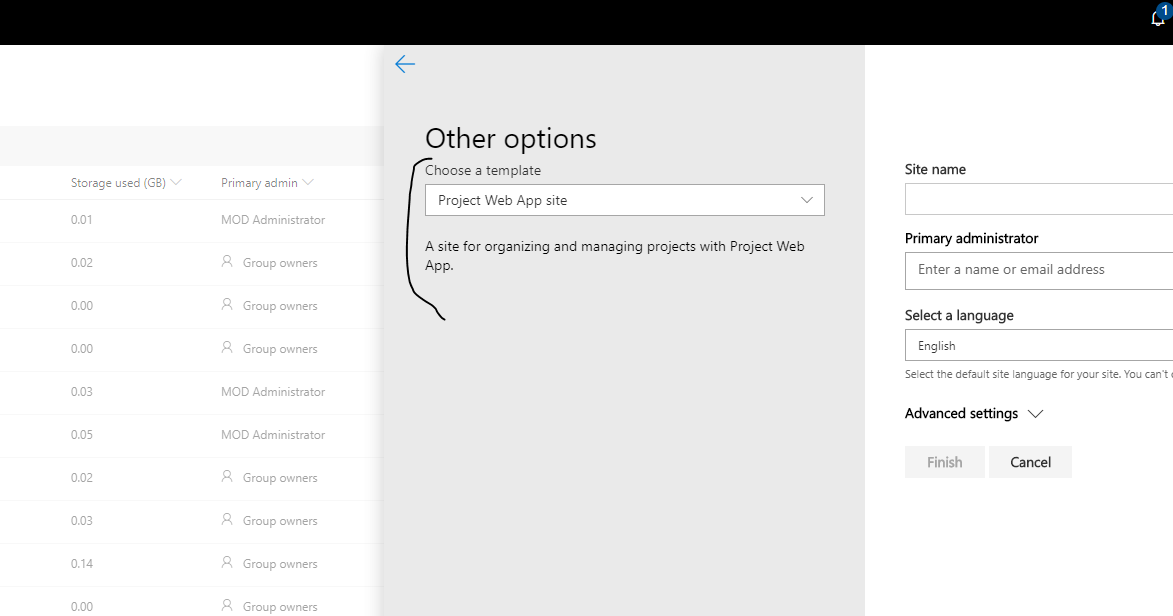Click the back arrow in the Other options panel
Screen dimensions: 1173x616
pyautogui.click(x=405, y=63)
